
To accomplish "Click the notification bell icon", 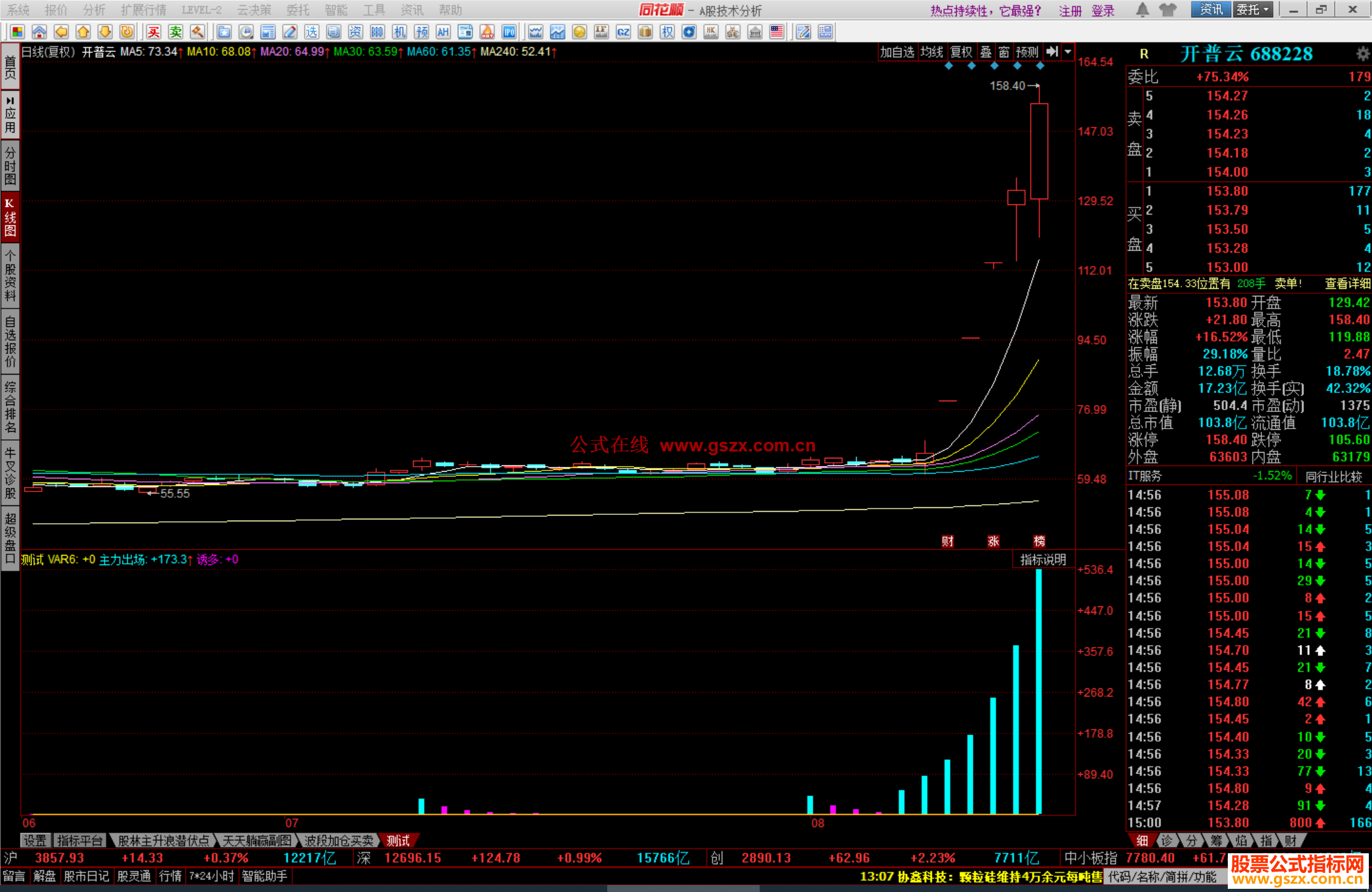I will (x=1143, y=10).
